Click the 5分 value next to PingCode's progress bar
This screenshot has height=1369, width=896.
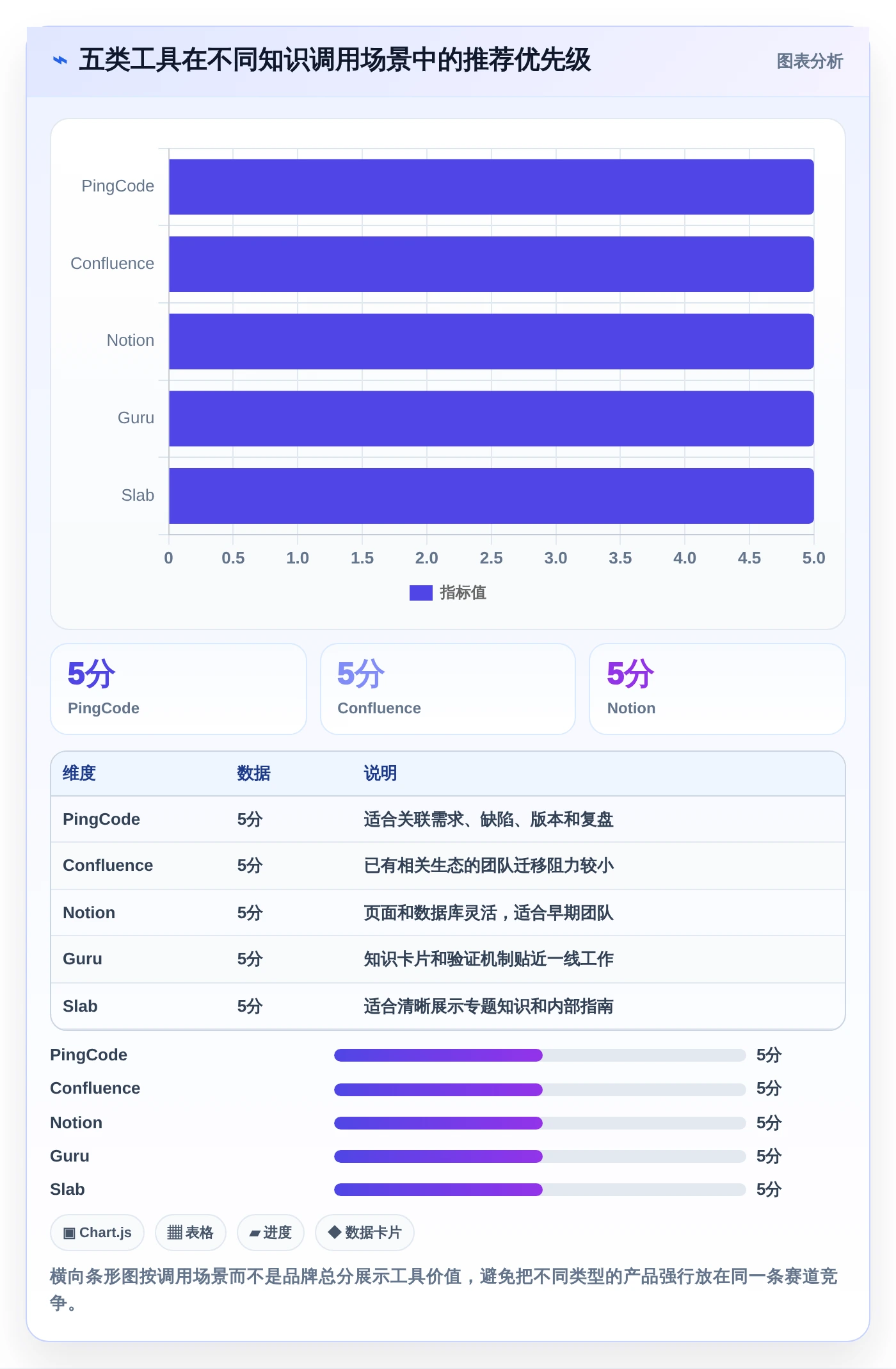(769, 1055)
